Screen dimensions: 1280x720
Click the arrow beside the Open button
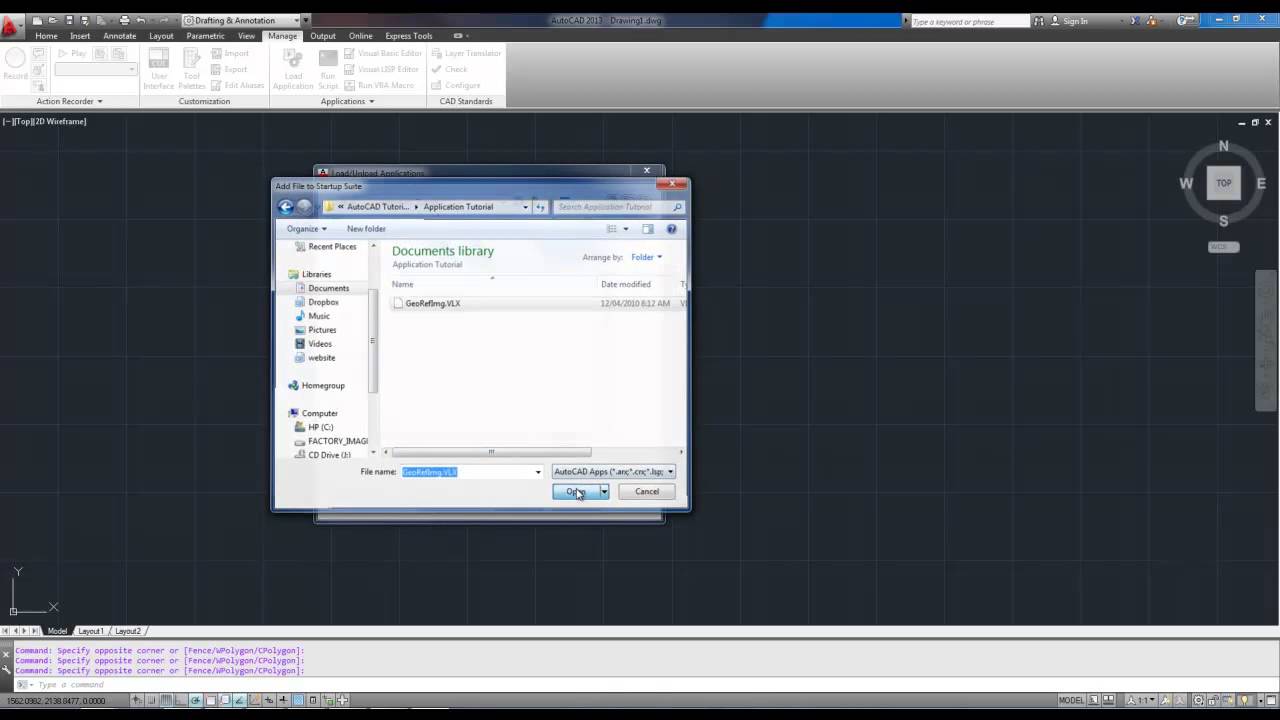[x=604, y=492]
